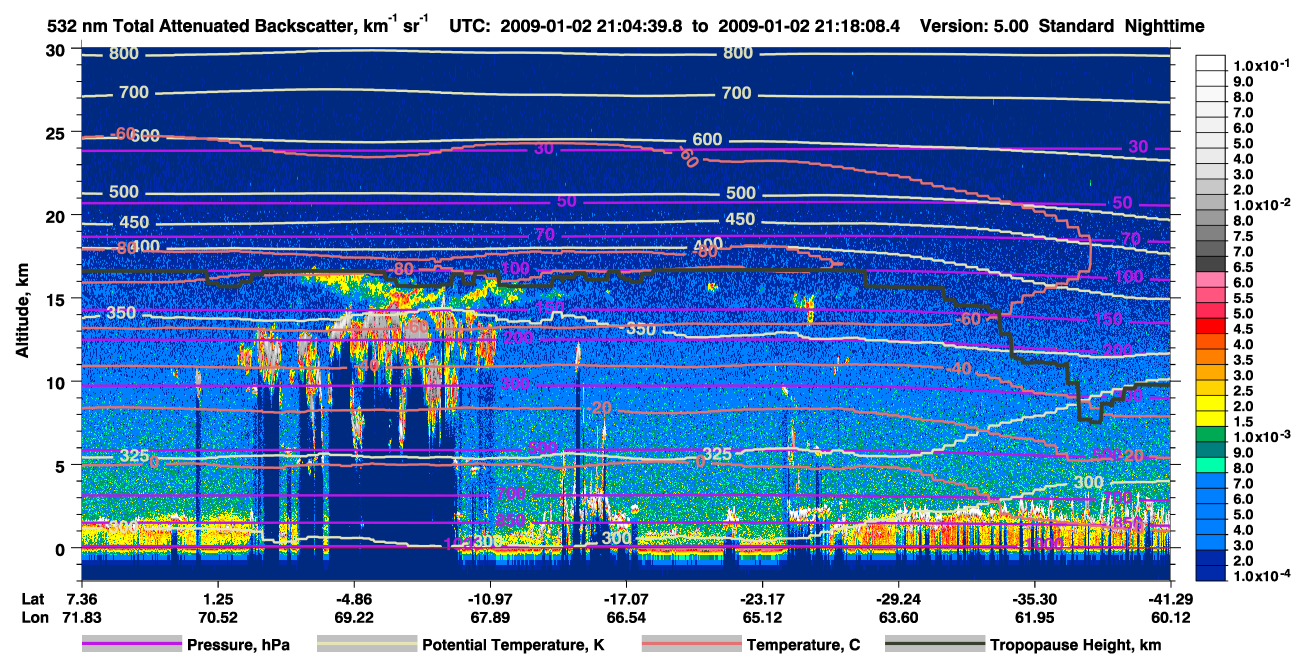Click the bright aqua colorbar swatch

1211,466
